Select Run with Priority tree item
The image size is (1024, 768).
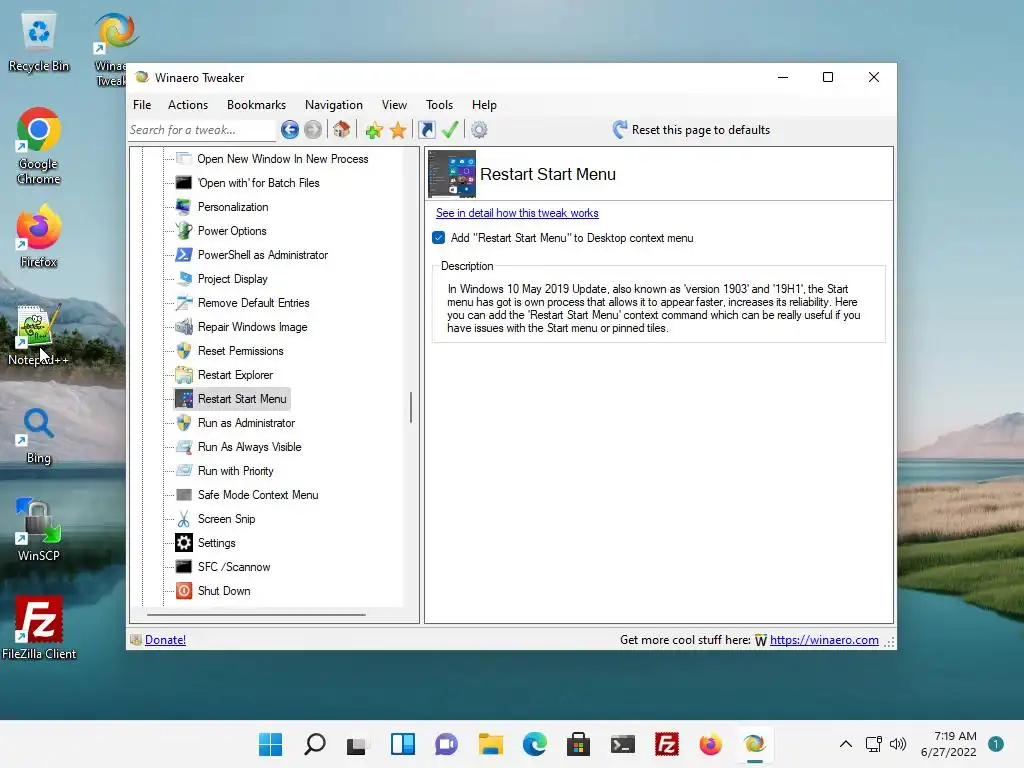pyautogui.click(x=235, y=471)
